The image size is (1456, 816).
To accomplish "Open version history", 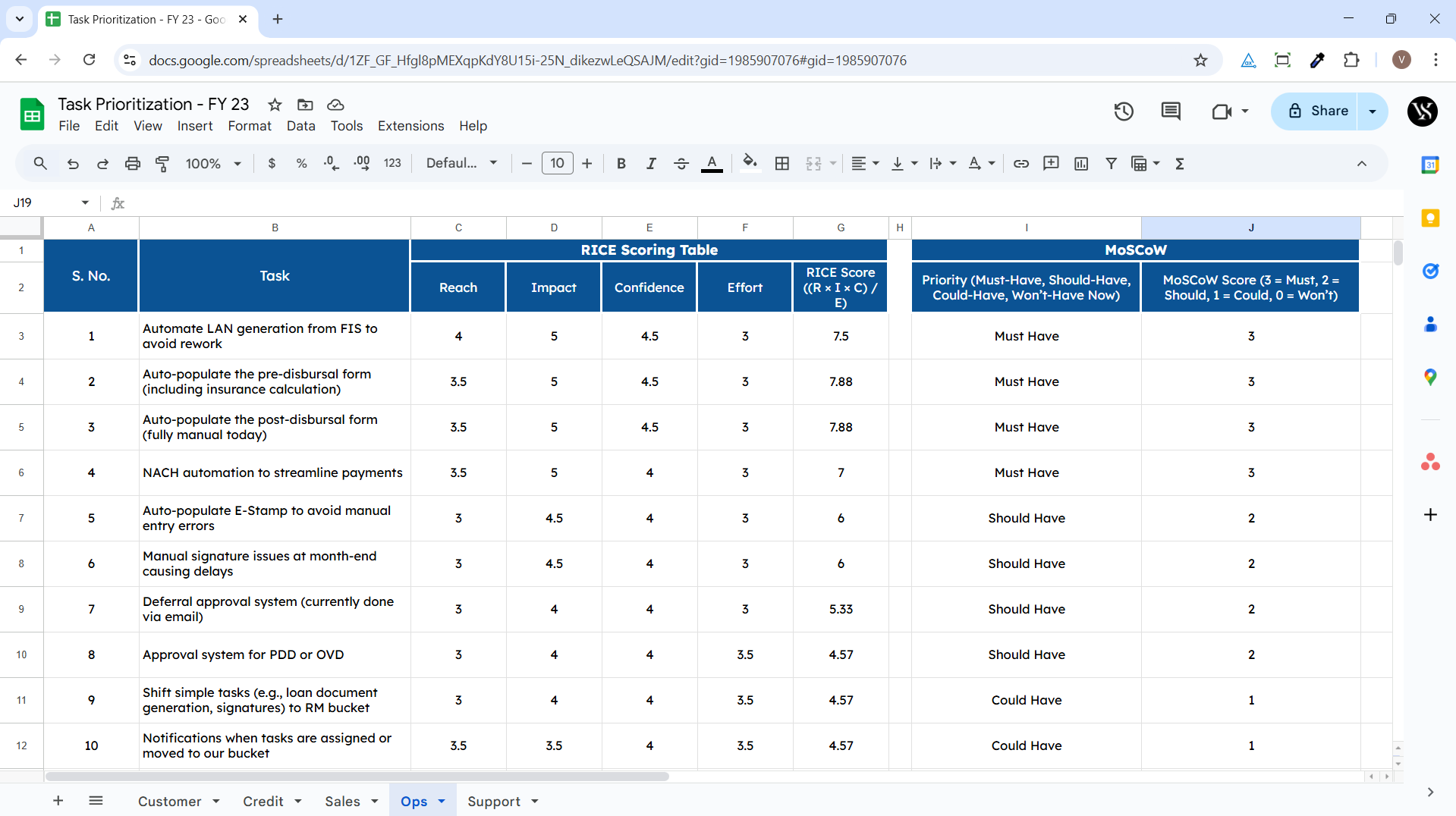I will (1123, 111).
